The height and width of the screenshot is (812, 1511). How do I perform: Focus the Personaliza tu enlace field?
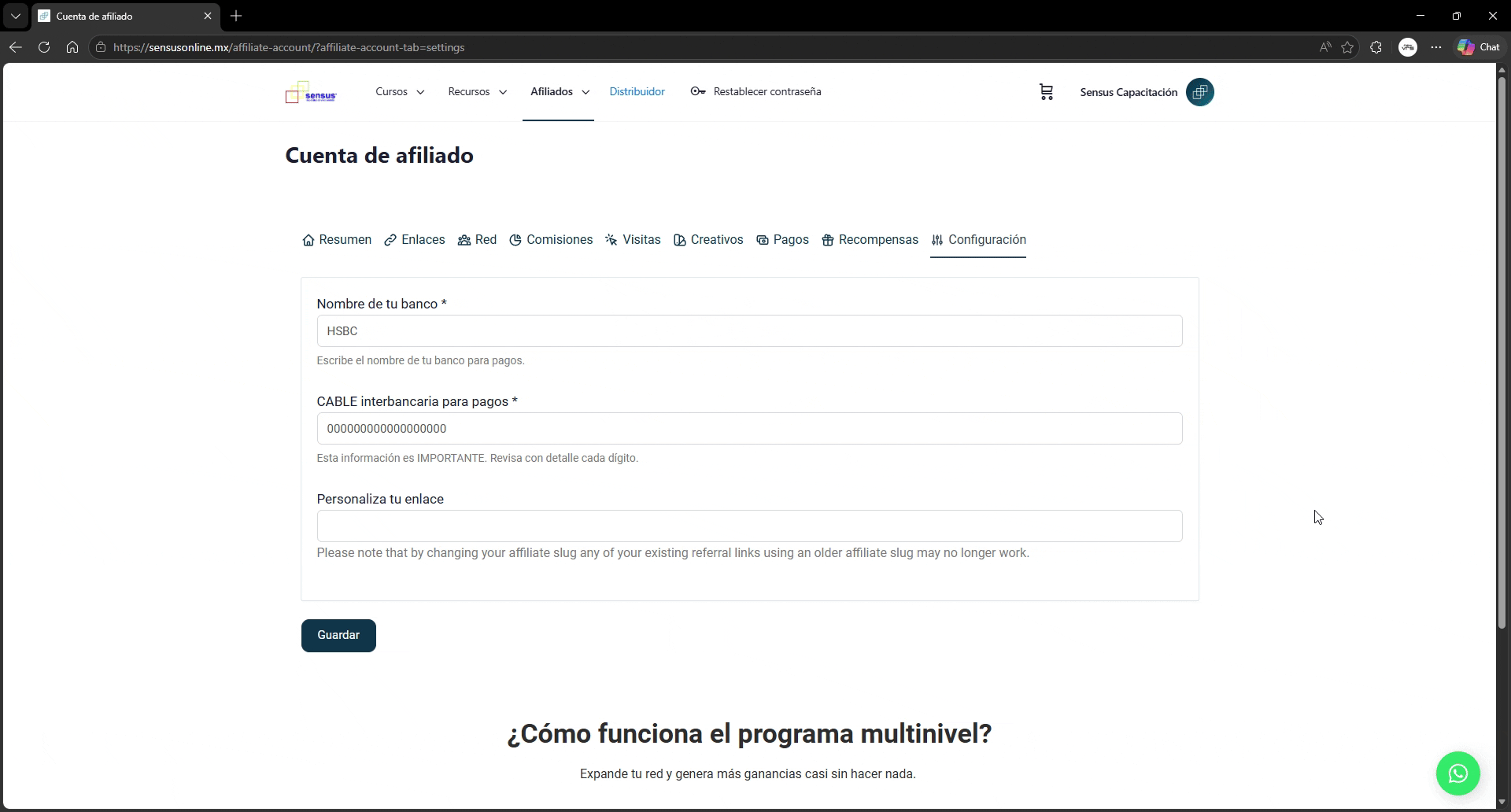(749, 526)
